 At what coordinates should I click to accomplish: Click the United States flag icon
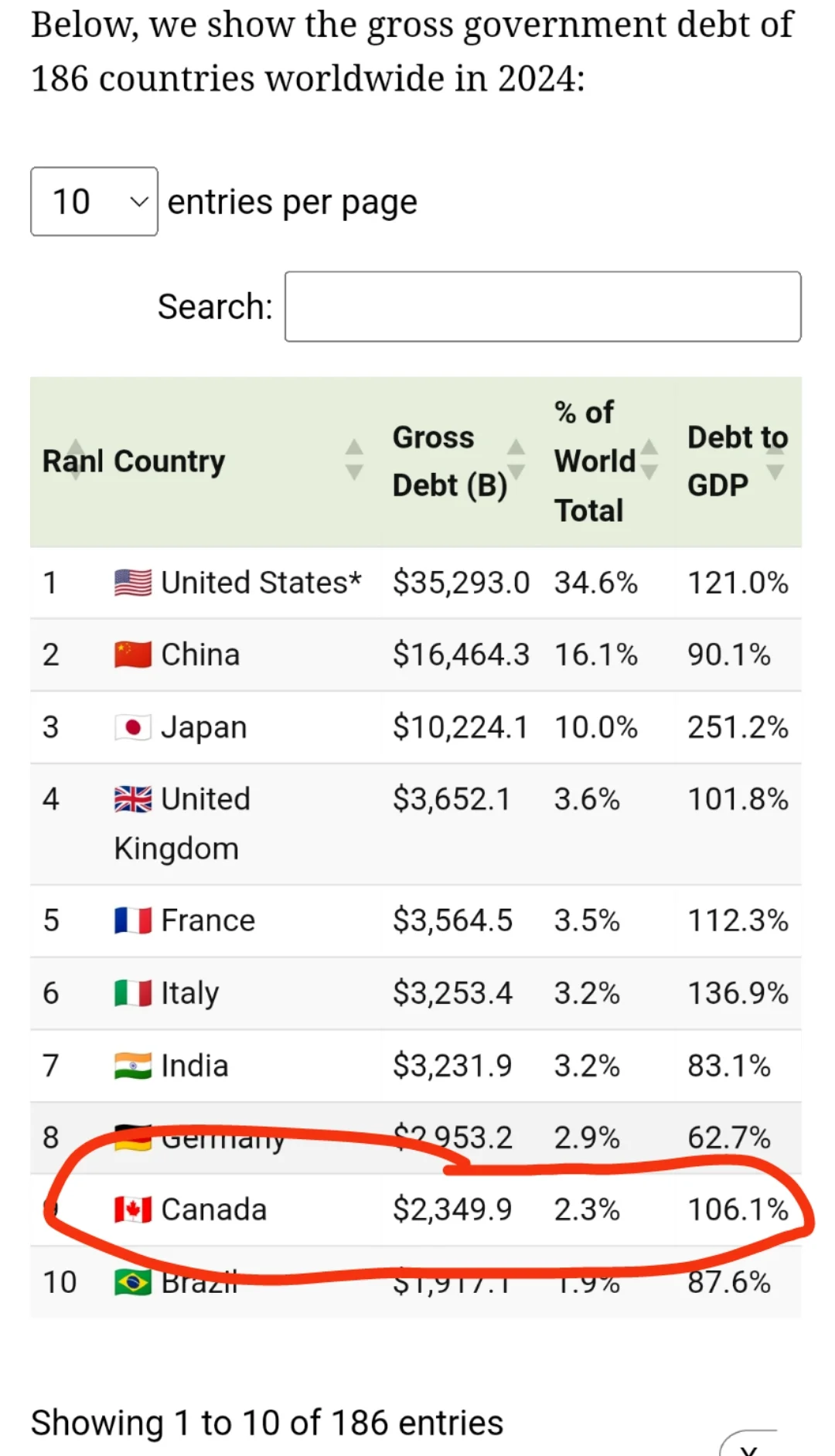[x=133, y=583]
